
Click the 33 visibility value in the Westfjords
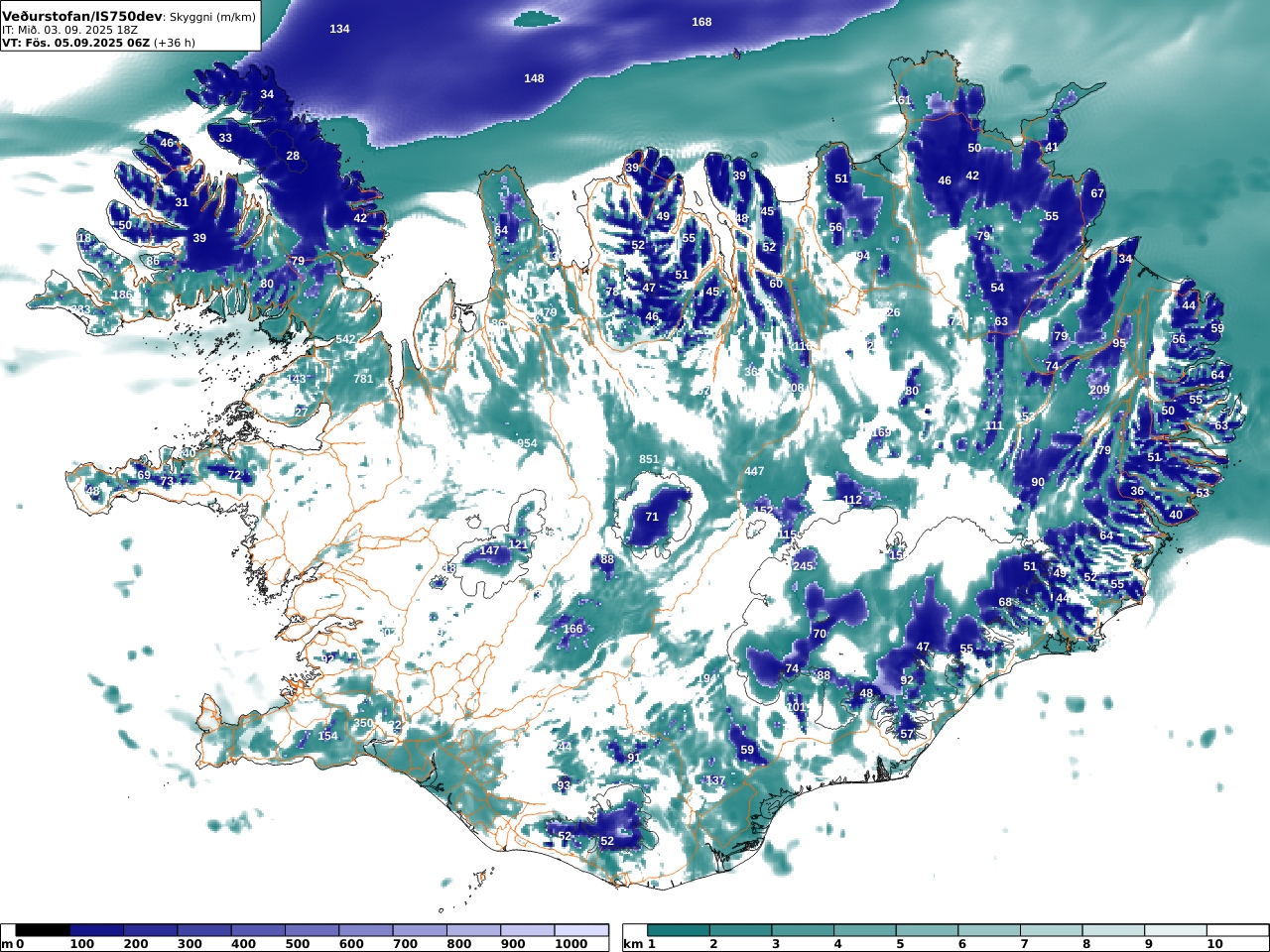(225, 138)
